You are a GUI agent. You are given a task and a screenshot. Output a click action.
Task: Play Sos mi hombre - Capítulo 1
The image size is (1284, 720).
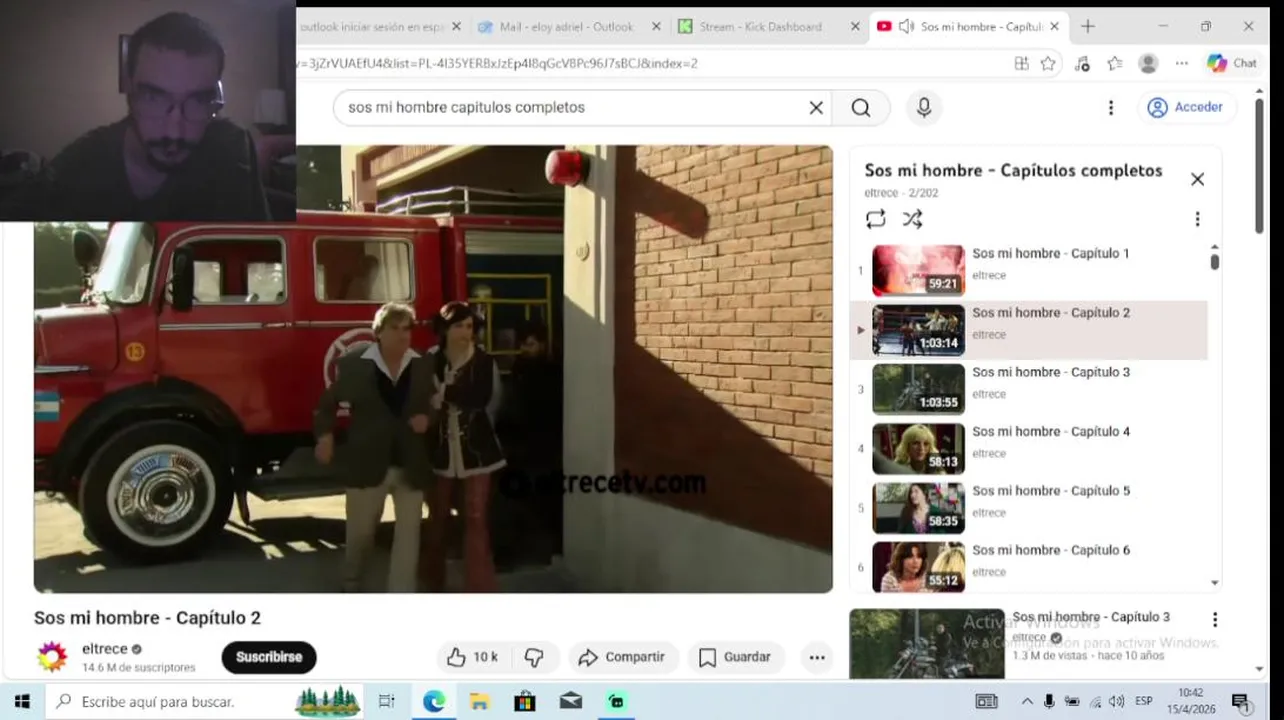pyautogui.click(x=1029, y=271)
